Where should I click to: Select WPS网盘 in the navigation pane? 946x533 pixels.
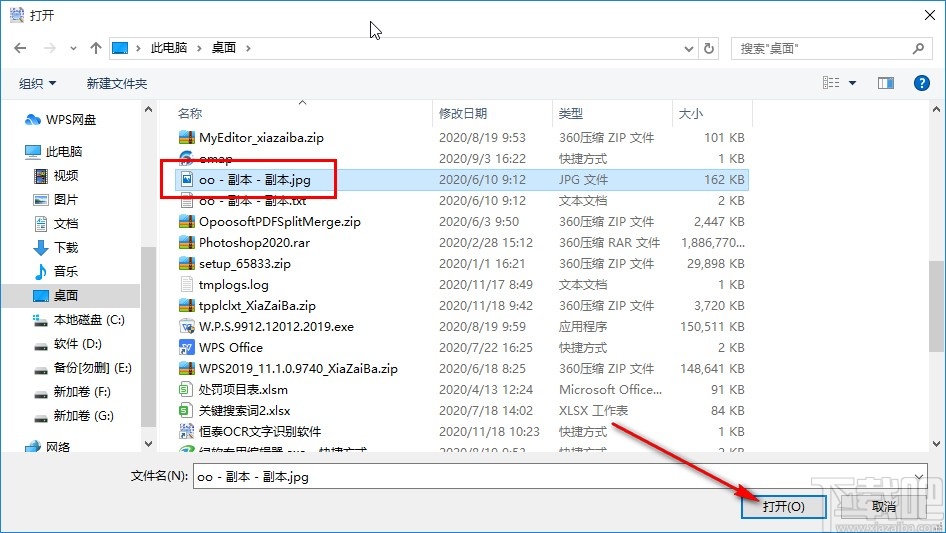(60, 120)
